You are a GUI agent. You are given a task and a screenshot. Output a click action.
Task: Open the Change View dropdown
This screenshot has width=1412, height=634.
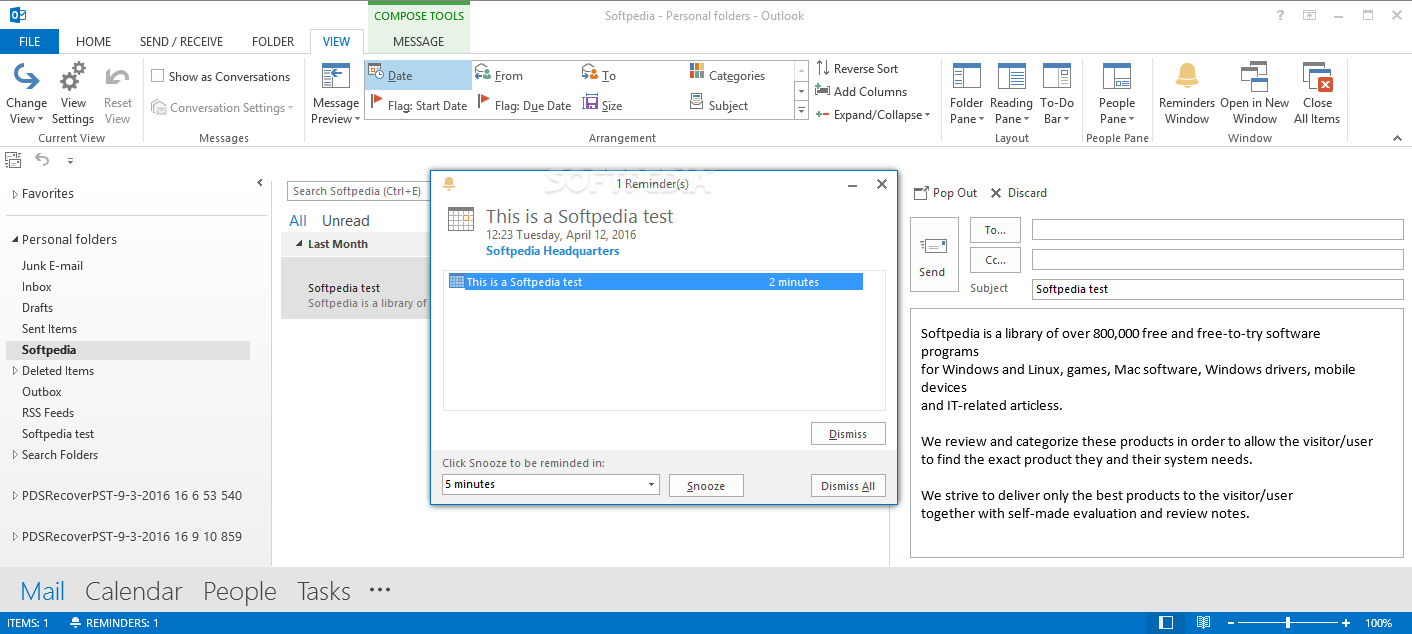(27, 95)
